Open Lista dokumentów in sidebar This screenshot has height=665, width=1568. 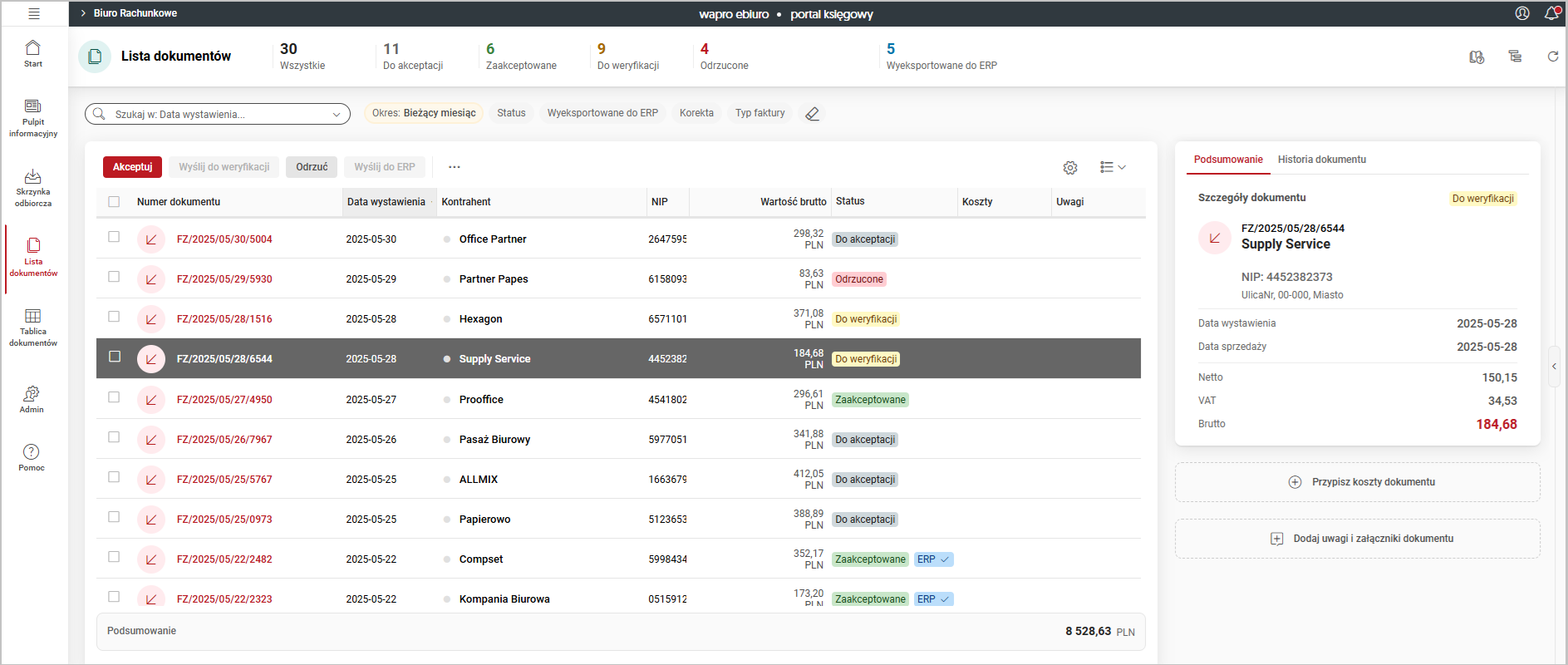click(x=33, y=258)
